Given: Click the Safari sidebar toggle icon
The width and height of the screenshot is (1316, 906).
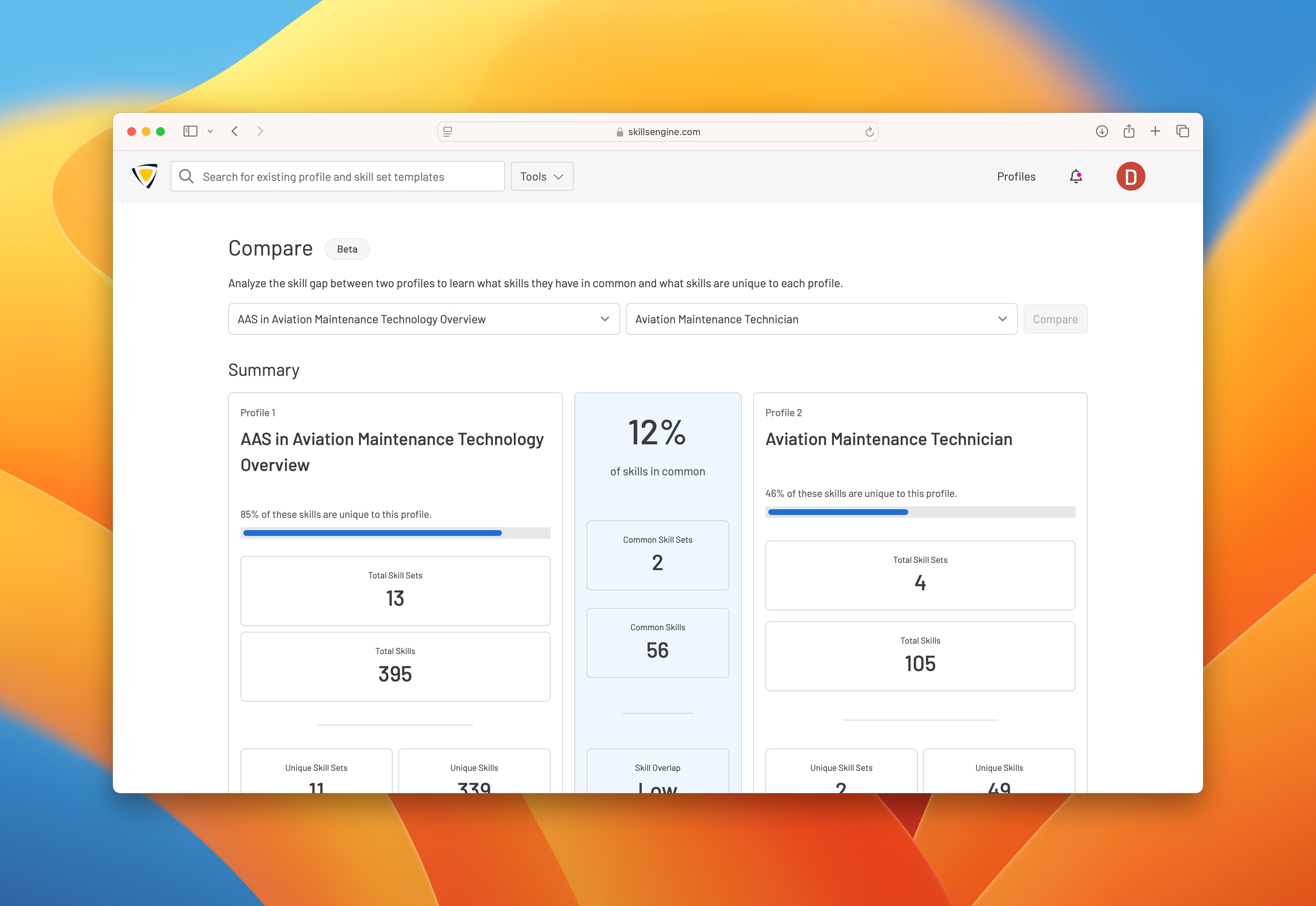Looking at the screenshot, I should click(190, 132).
